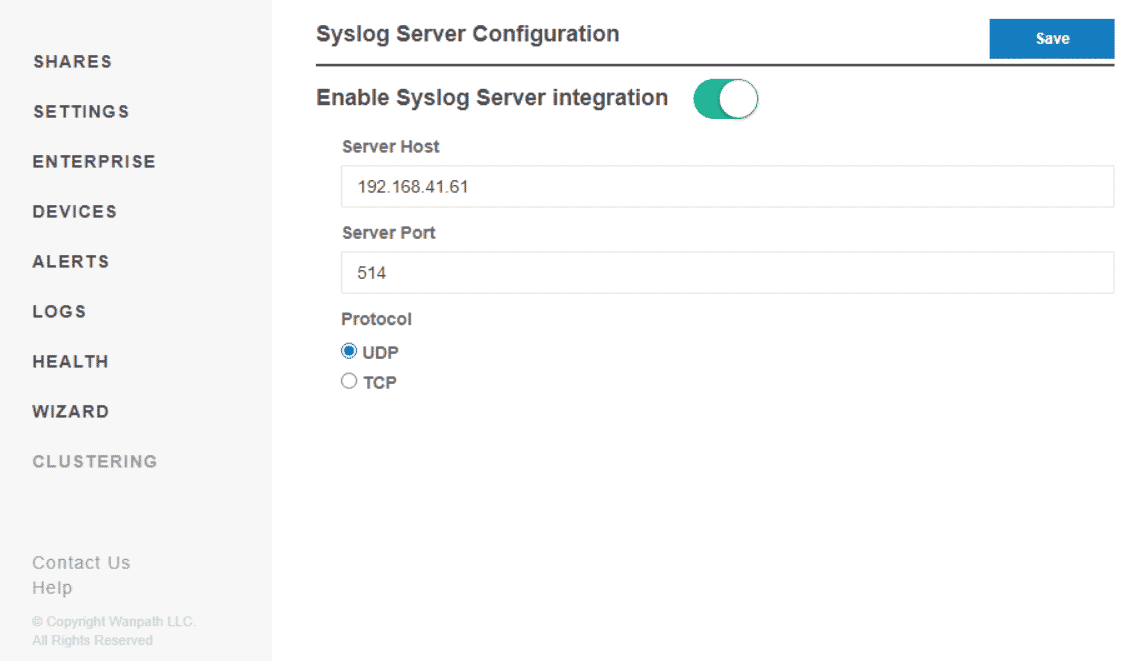Open the HEALTH page
This screenshot has height=661, width=1148.
[70, 362]
